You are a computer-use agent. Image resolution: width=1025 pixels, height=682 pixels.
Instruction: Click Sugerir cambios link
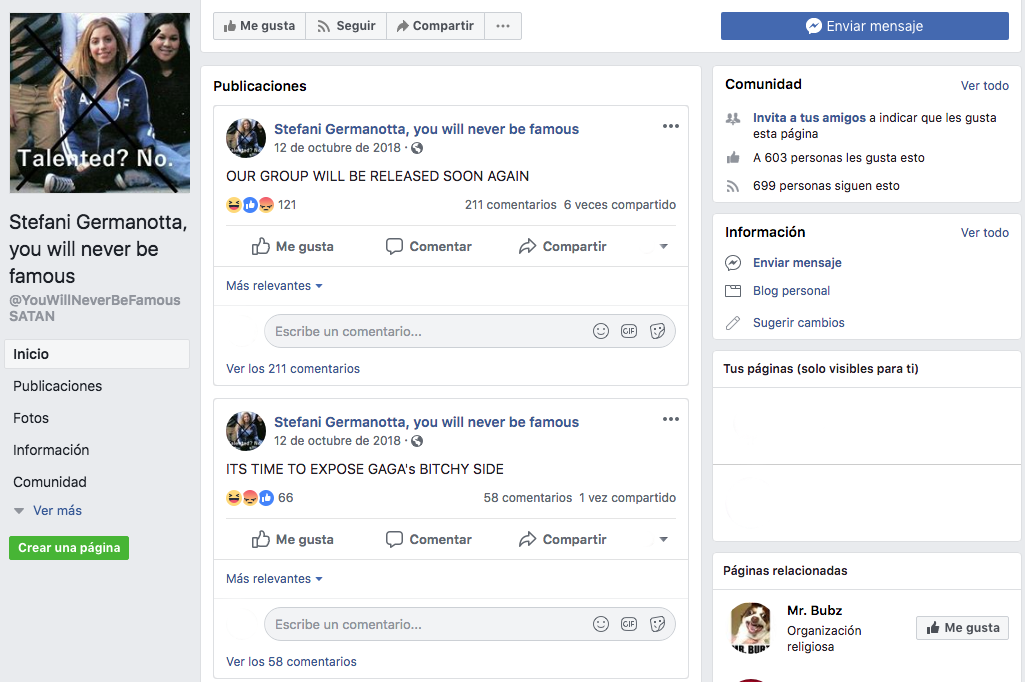(798, 323)
